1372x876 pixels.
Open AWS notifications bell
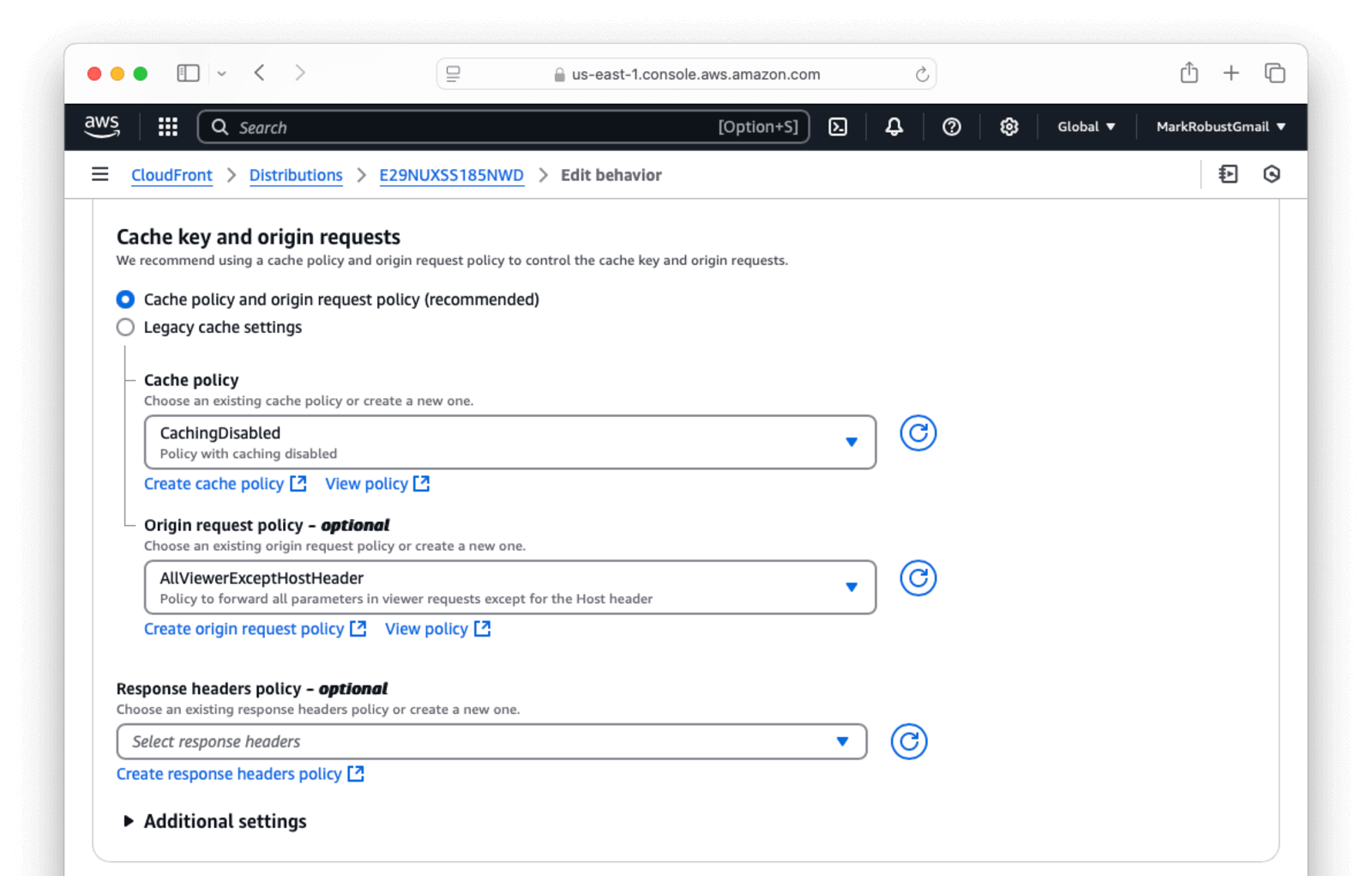click(894, 126)
